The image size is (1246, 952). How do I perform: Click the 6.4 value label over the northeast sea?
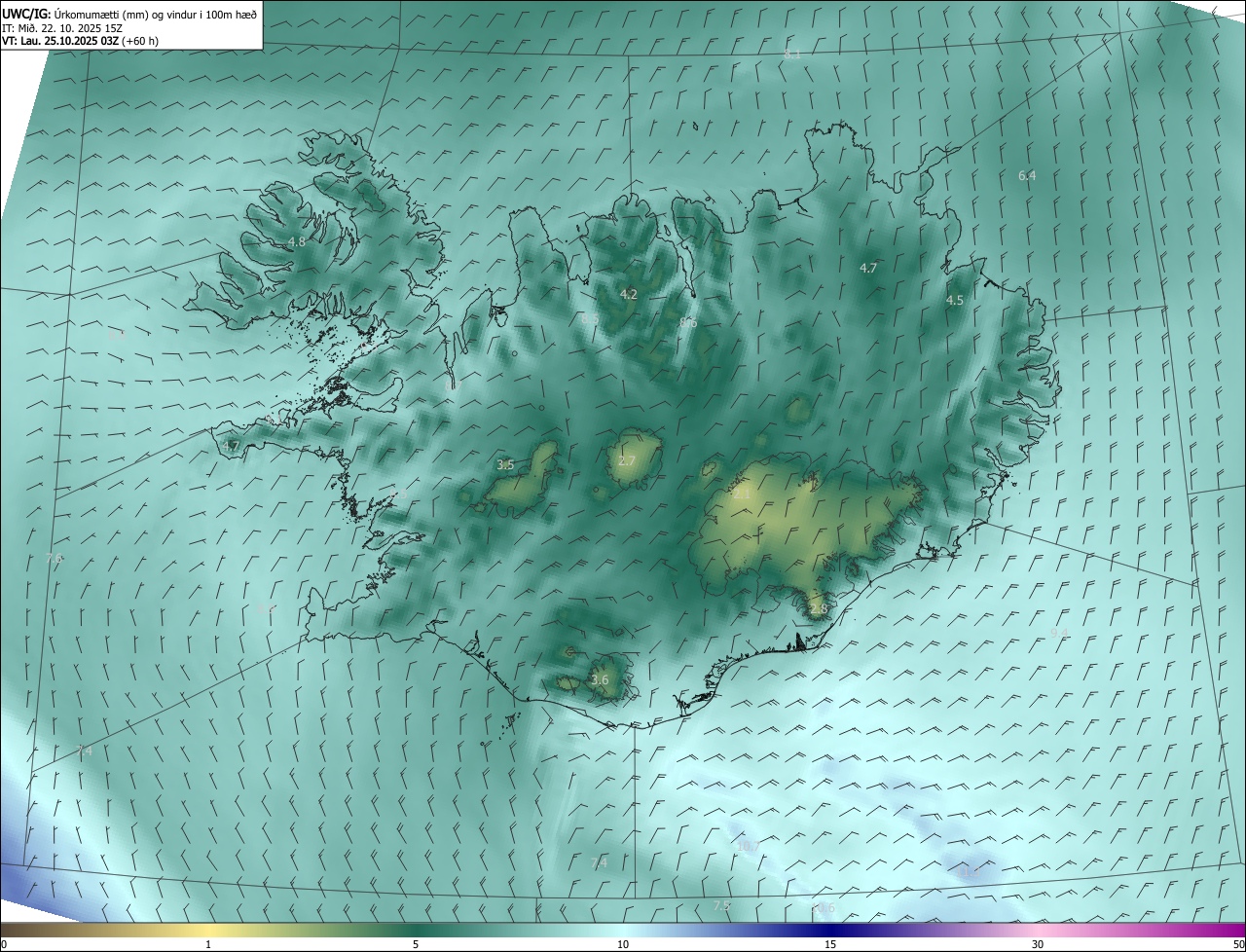pyautogui.click(x=1027, y=175)
